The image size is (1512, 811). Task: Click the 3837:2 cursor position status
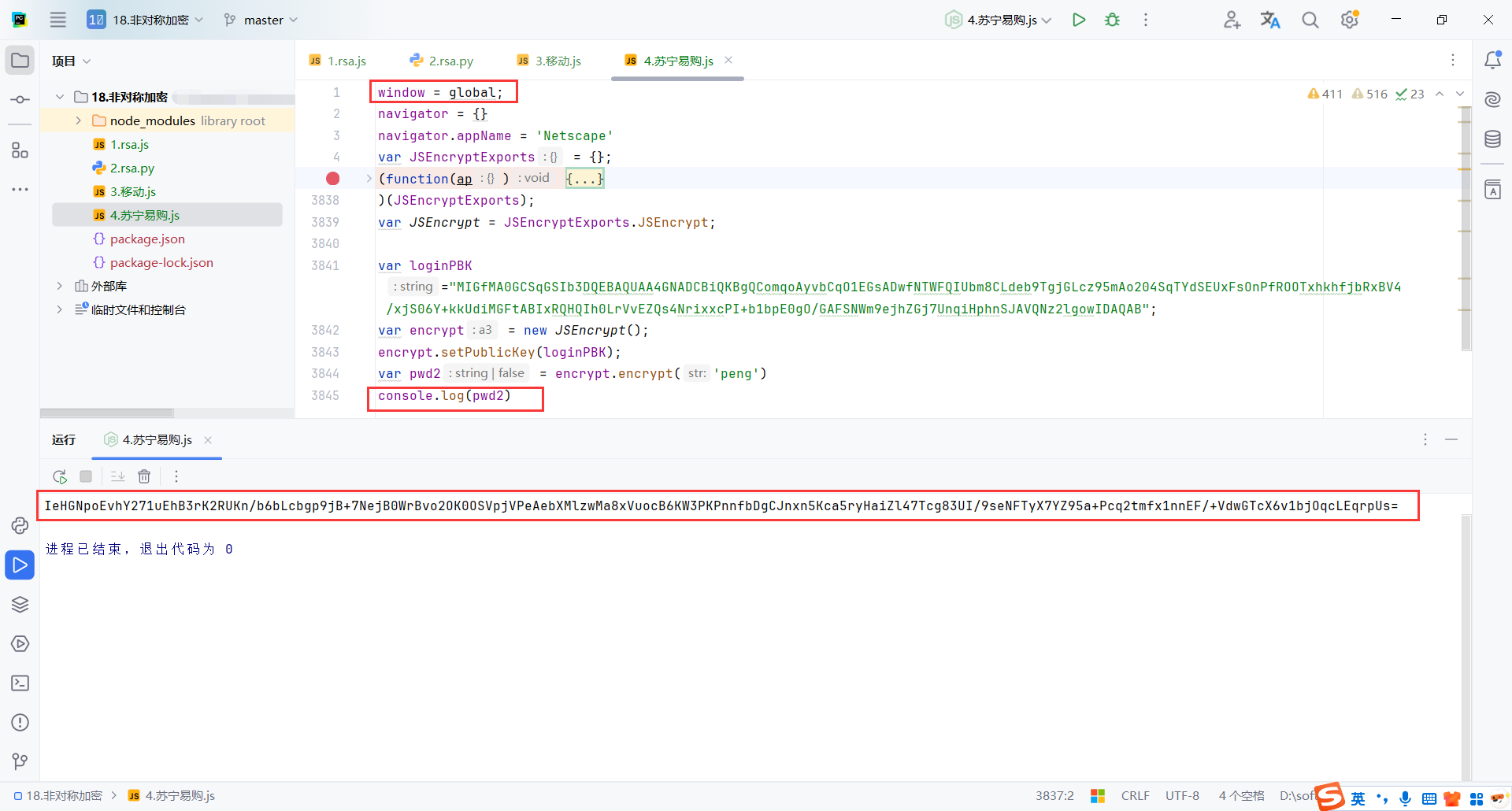coord(1054,796)
